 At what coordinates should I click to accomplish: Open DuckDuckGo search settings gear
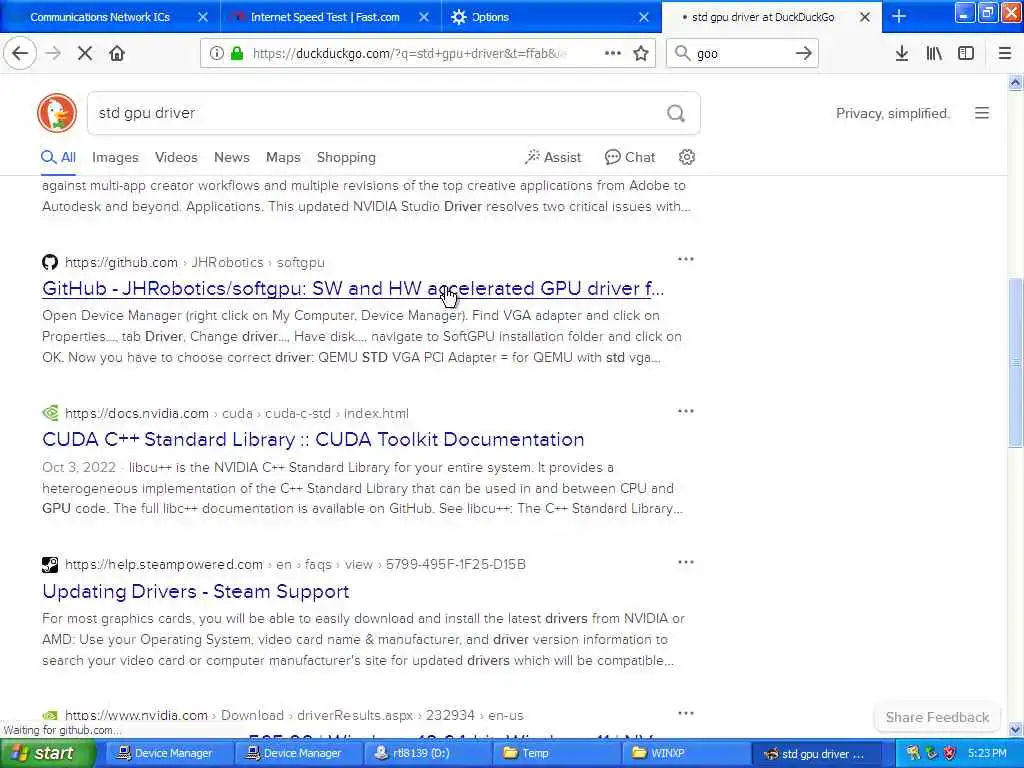686,157
